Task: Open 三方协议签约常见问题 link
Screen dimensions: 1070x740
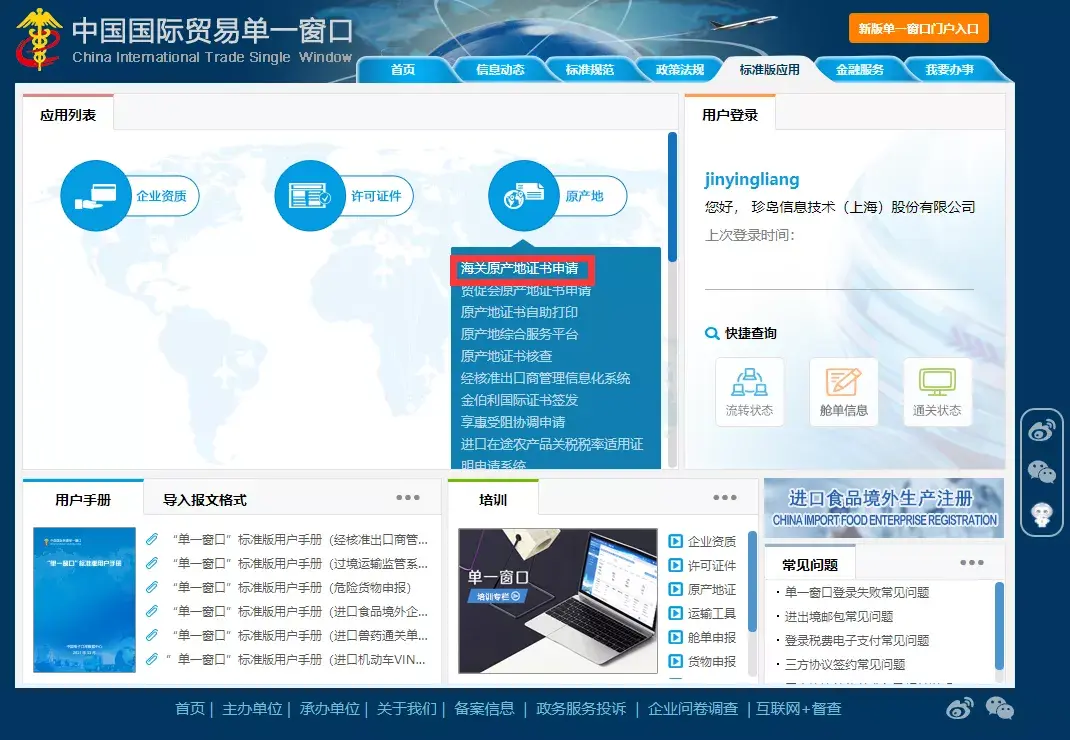Action: coord(845,664)
